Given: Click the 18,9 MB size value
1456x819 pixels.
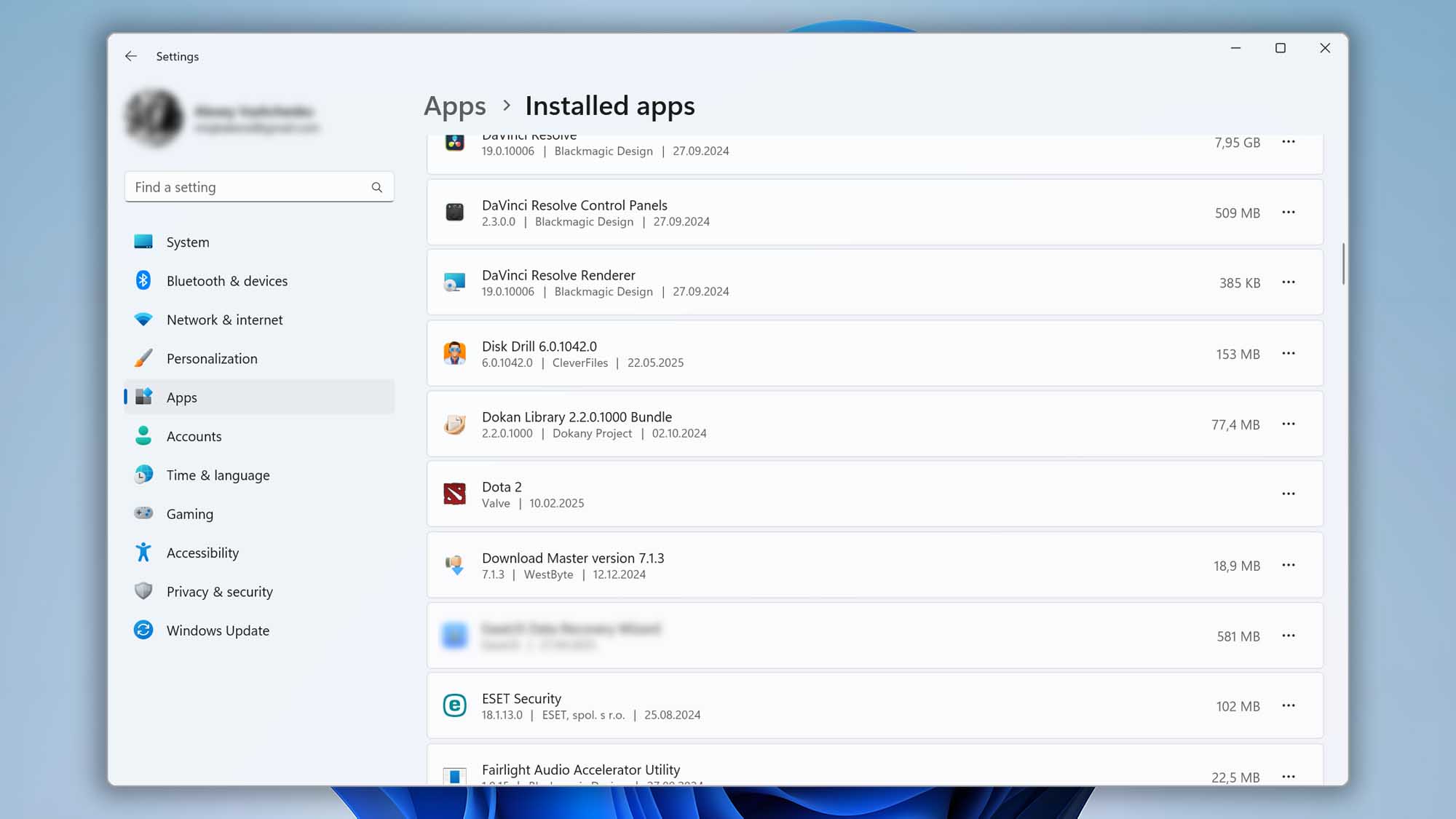Looking at the screenshot, I should (1236, 566).
